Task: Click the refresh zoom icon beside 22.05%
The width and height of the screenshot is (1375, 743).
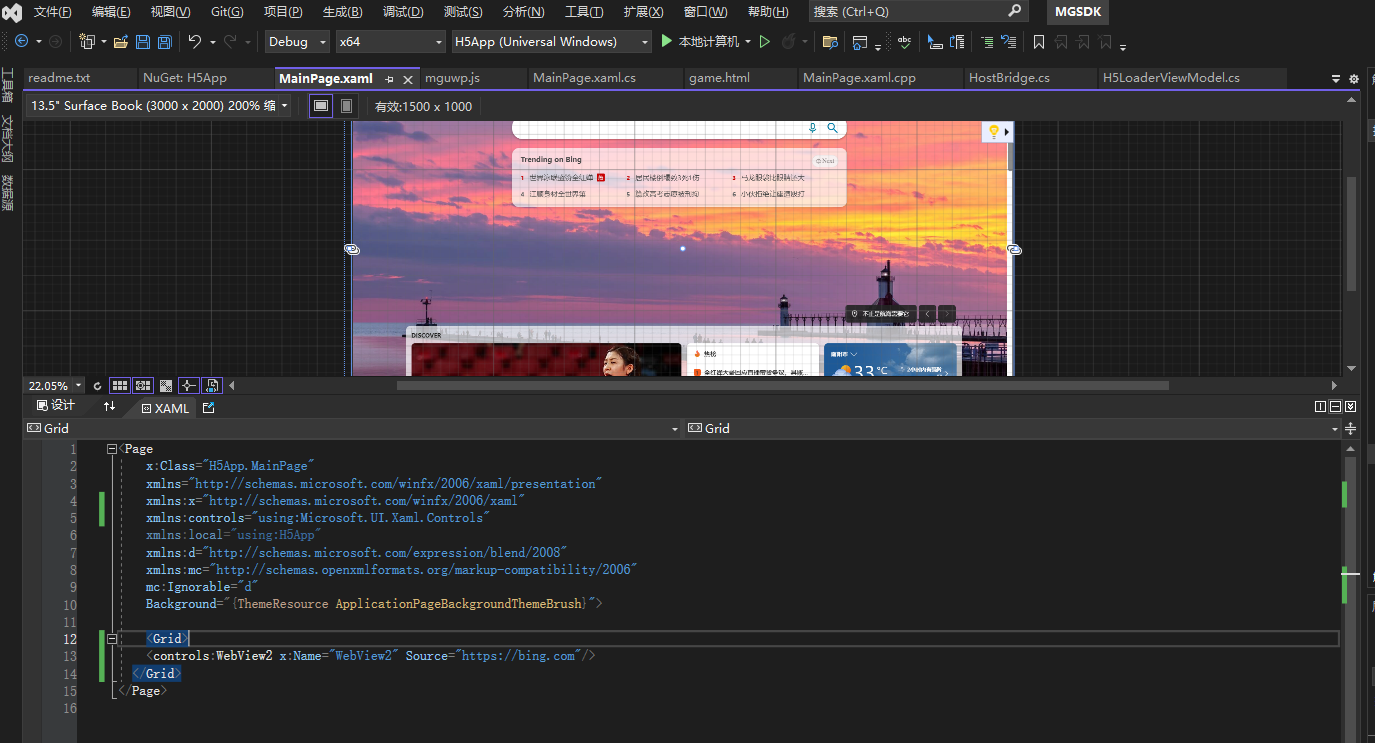Action: click(x=97, y=386)
